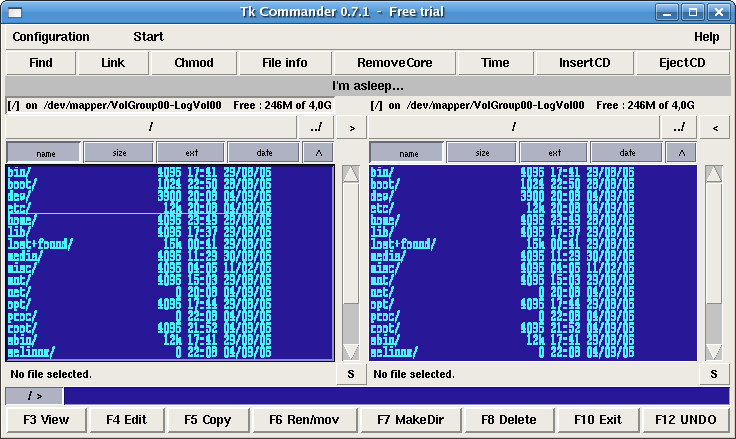Image resolution: width=736 pixels, height=439 pixels.
Task: Click right panel scrollbar down arrow
Action: point(714,352)
